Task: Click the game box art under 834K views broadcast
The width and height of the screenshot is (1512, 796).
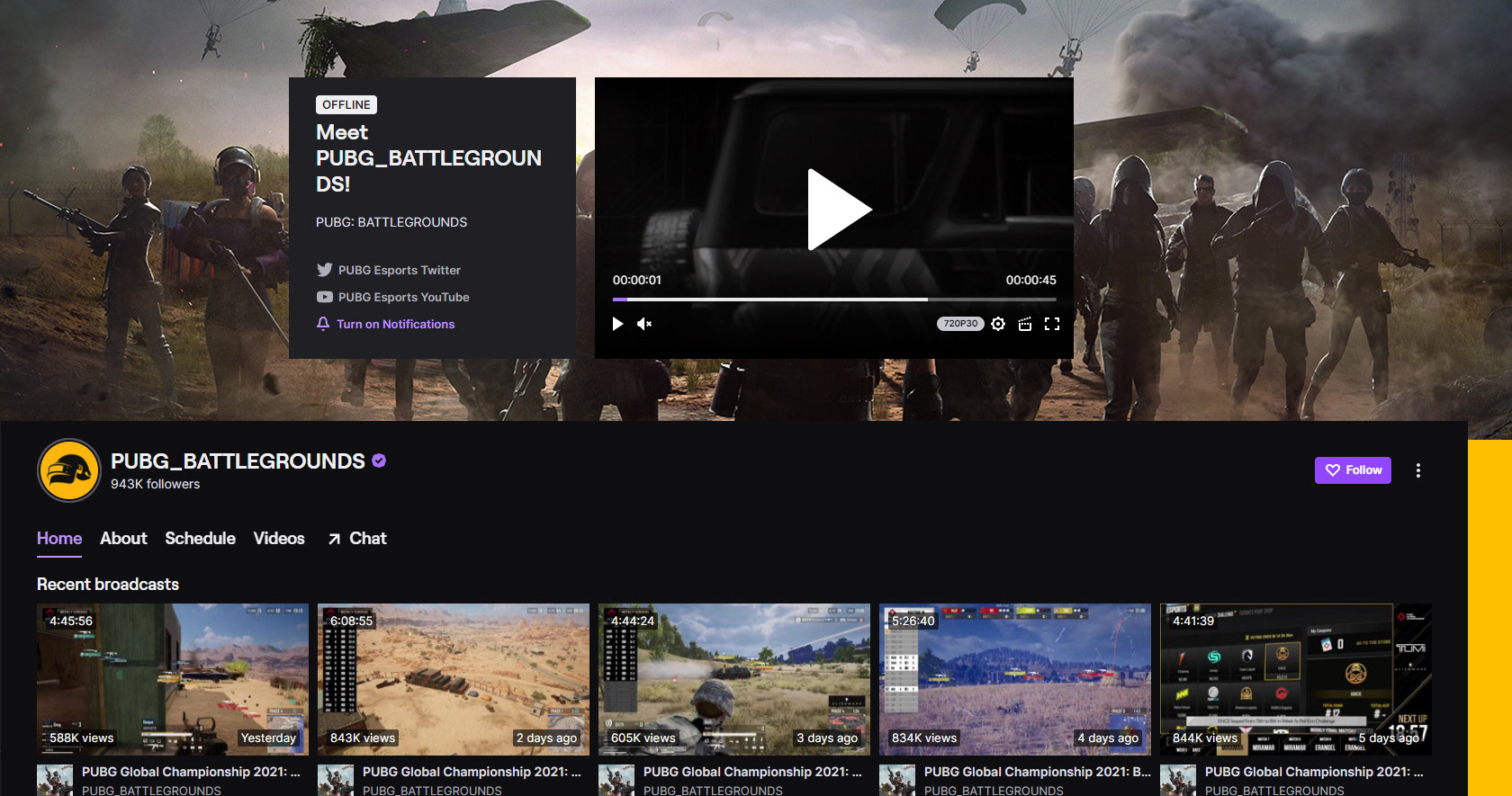Action: coord(897,780)
